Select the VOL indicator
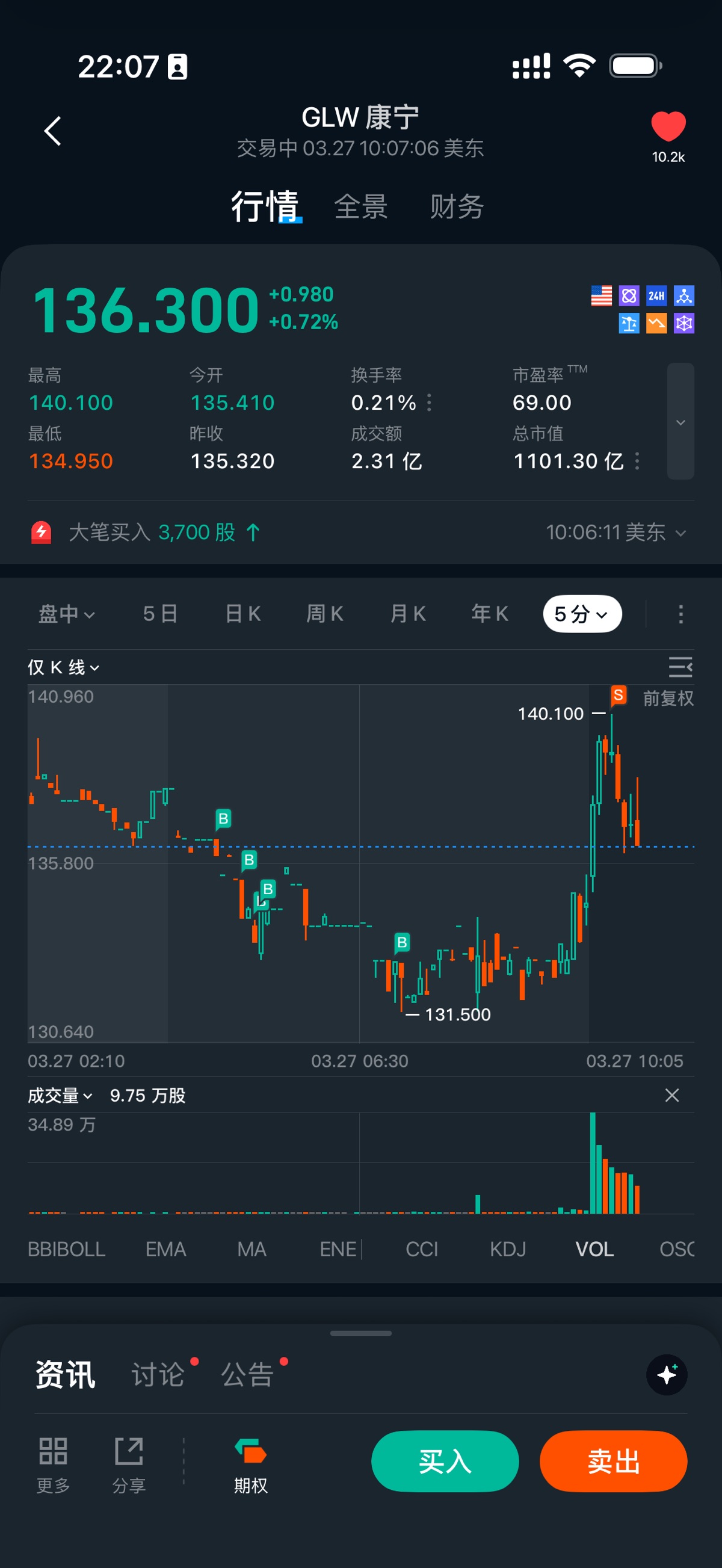The width and height of the screenshot is (722, 1568). pyautogui.click(x=594, y=1249)
